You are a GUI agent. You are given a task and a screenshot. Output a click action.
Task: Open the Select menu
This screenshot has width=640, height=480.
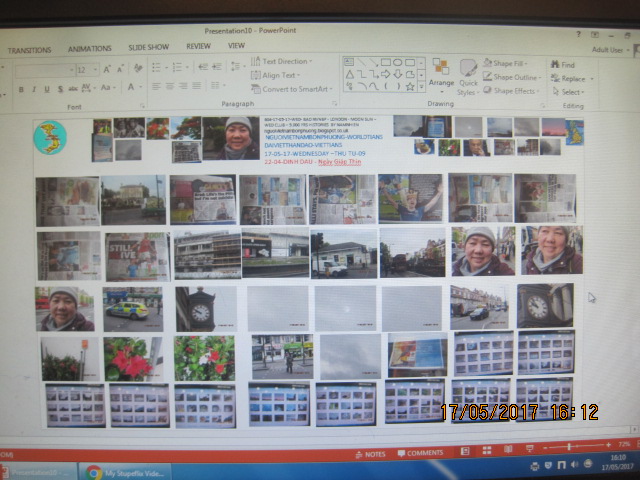568,92
